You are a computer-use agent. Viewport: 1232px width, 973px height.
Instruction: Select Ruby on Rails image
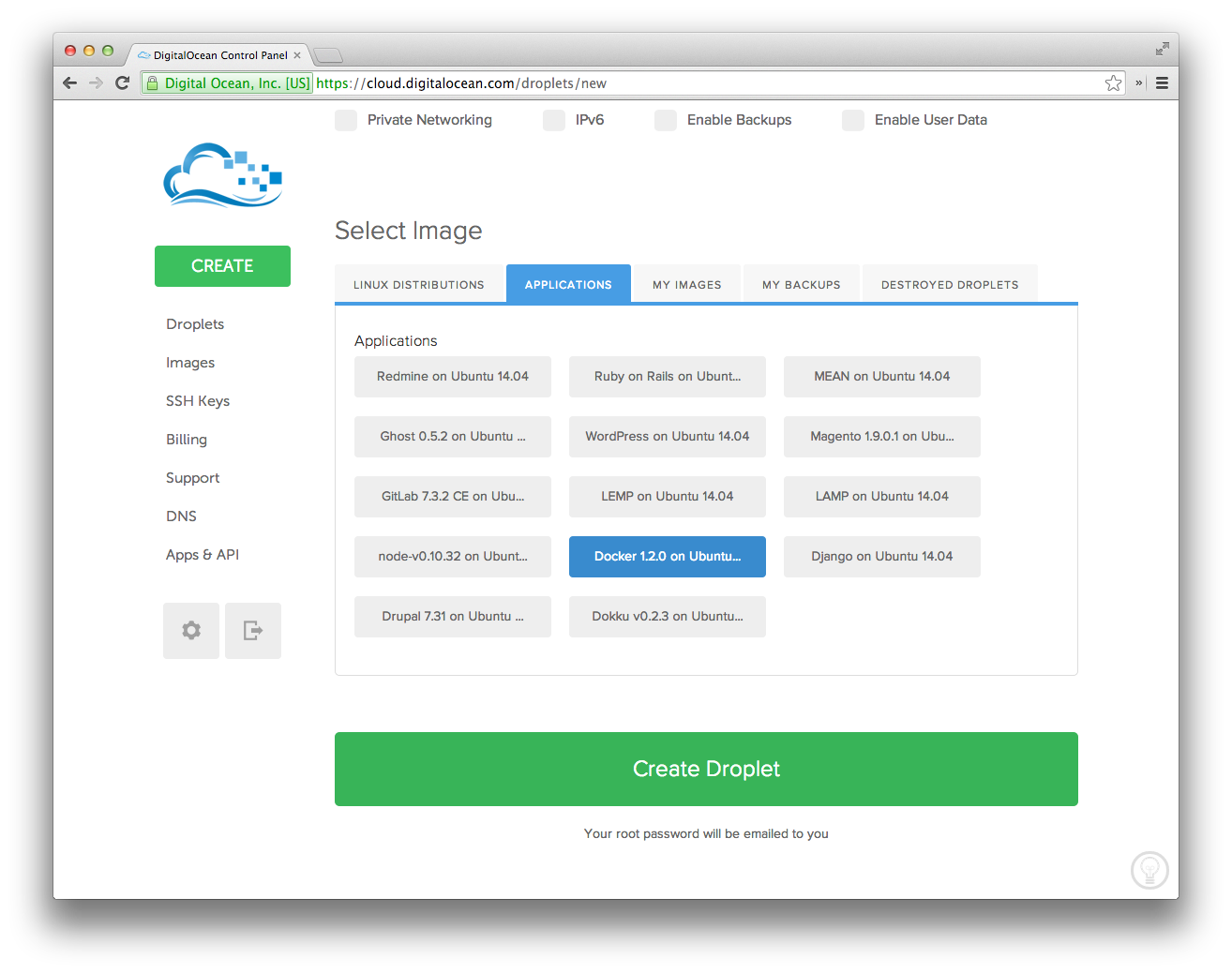click(x=668, y=377)
